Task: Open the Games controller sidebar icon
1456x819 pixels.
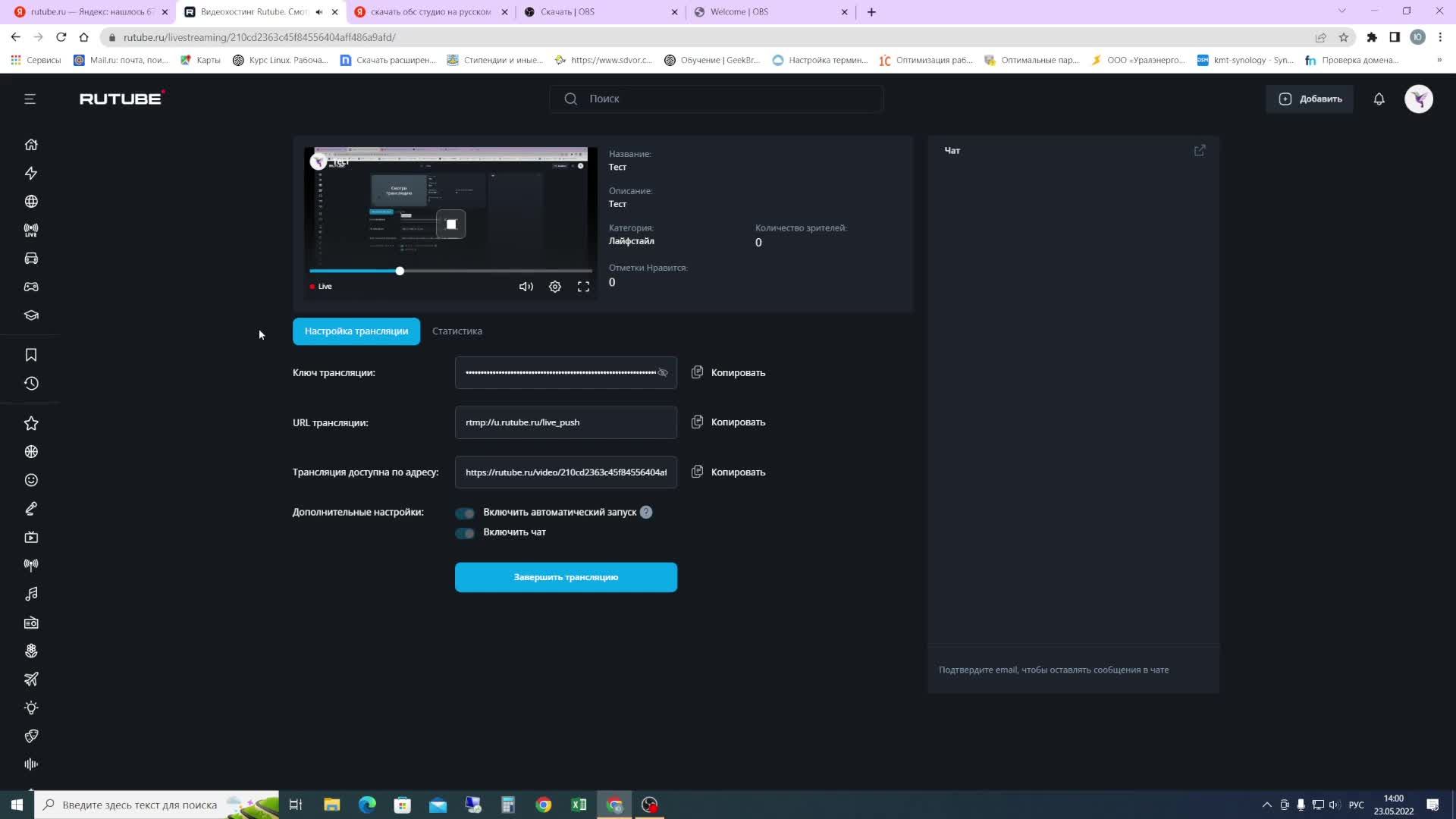Action: click(x=31, y=287)
